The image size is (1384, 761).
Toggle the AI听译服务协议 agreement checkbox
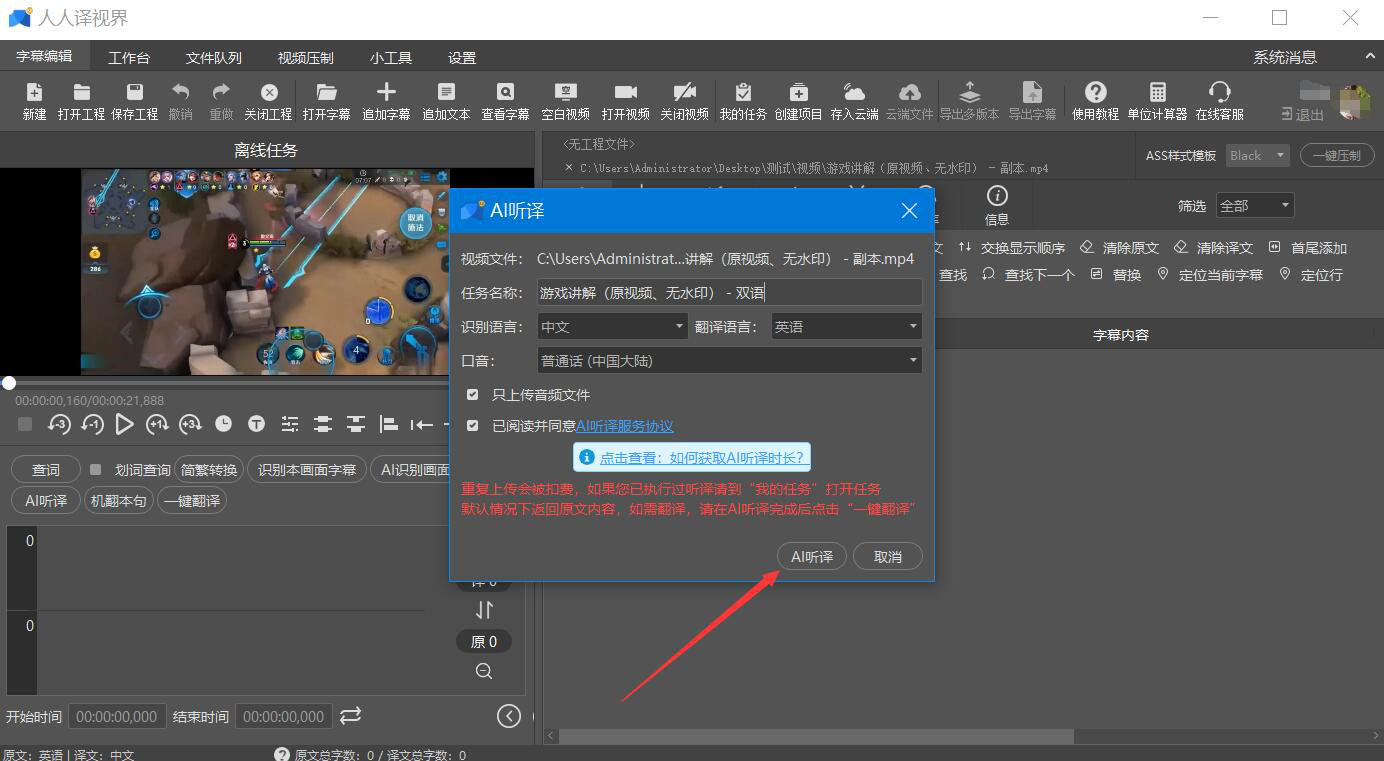coord(473,426)
